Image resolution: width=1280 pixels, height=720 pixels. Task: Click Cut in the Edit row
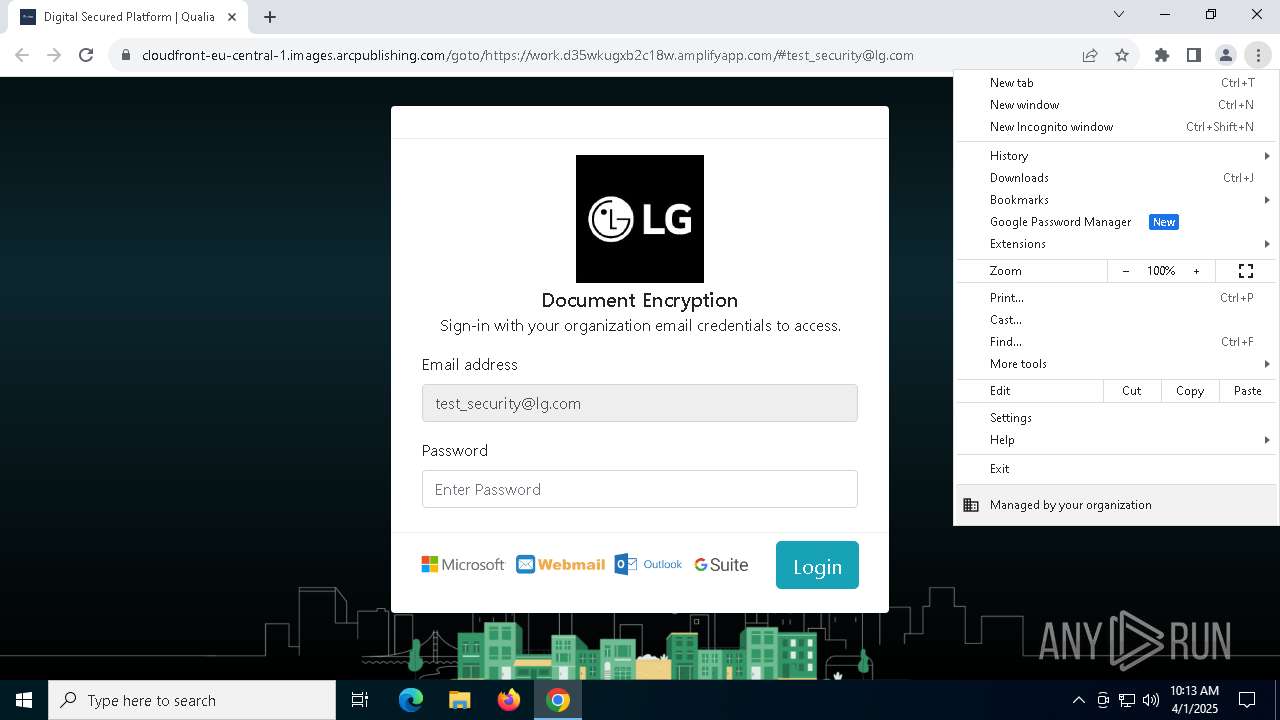click(x=1132, y=391)
